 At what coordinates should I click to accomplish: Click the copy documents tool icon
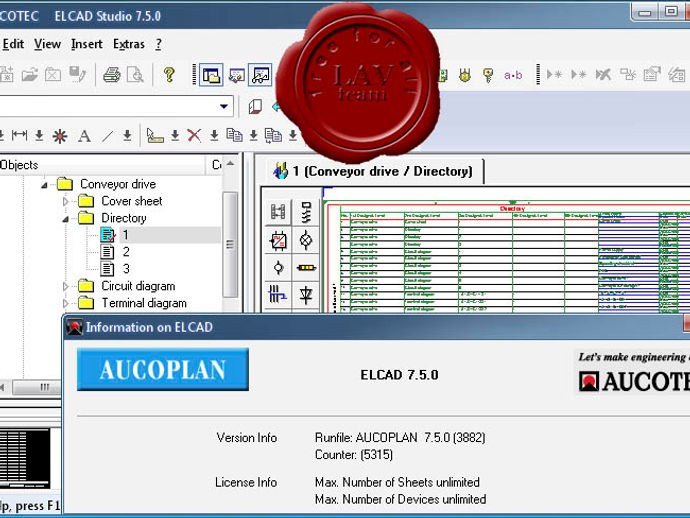234,136
